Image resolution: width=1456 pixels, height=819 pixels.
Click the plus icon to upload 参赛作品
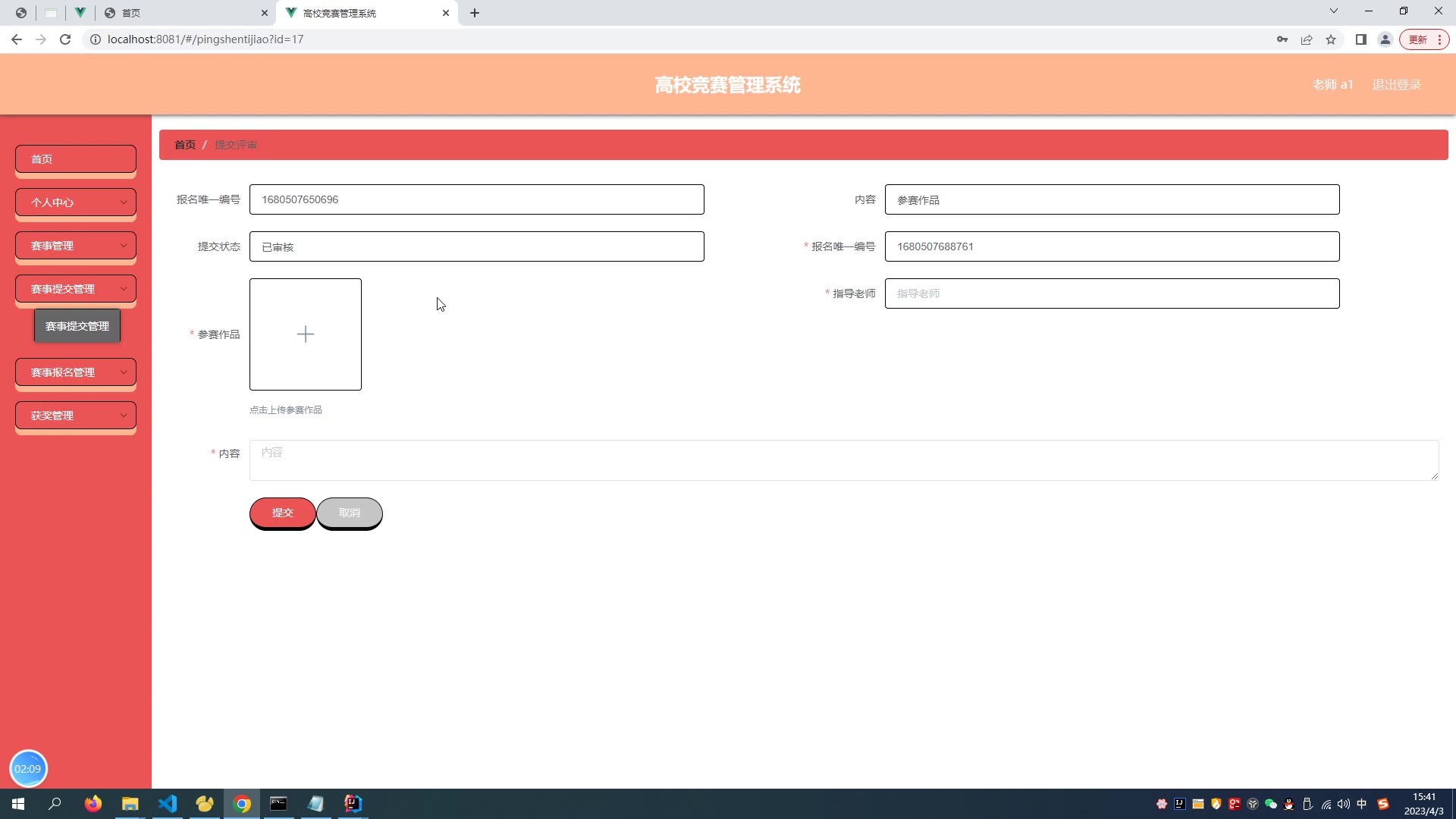click(305, 334)
